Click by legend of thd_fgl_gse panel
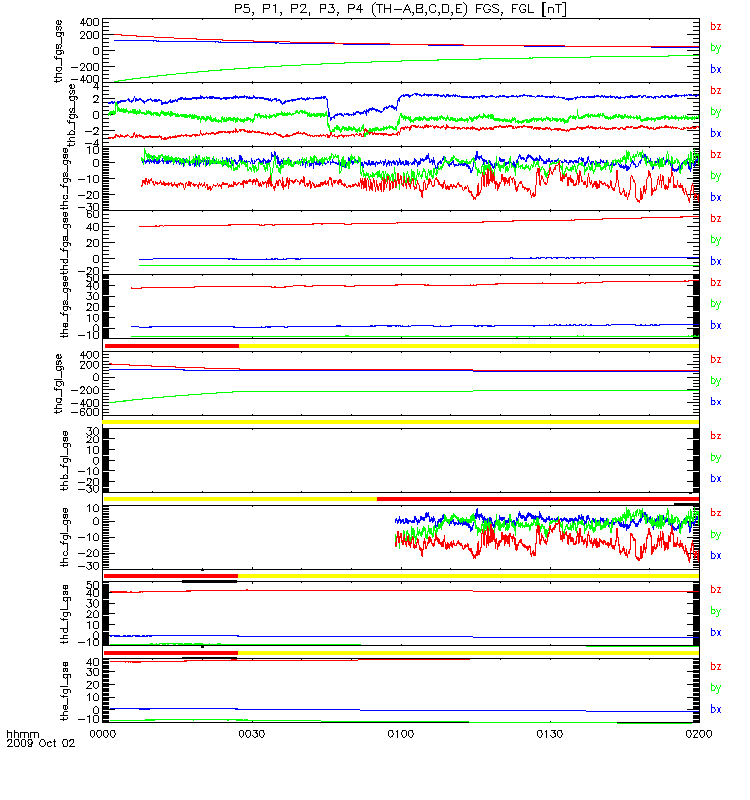The height and width of the screenshot is (800, 750). (716, 611)
